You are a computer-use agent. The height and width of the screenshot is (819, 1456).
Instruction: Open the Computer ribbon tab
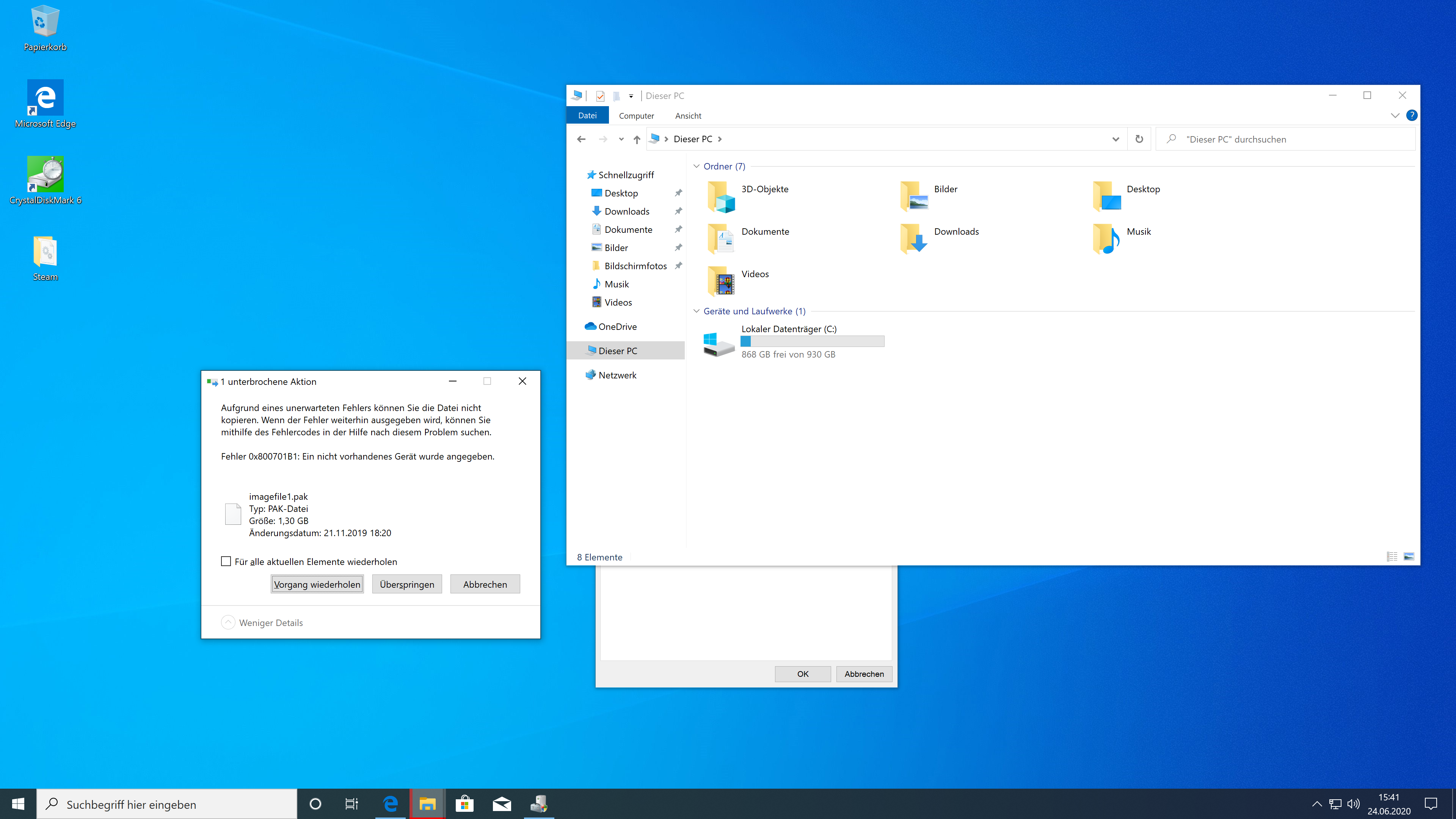(636, 115)
